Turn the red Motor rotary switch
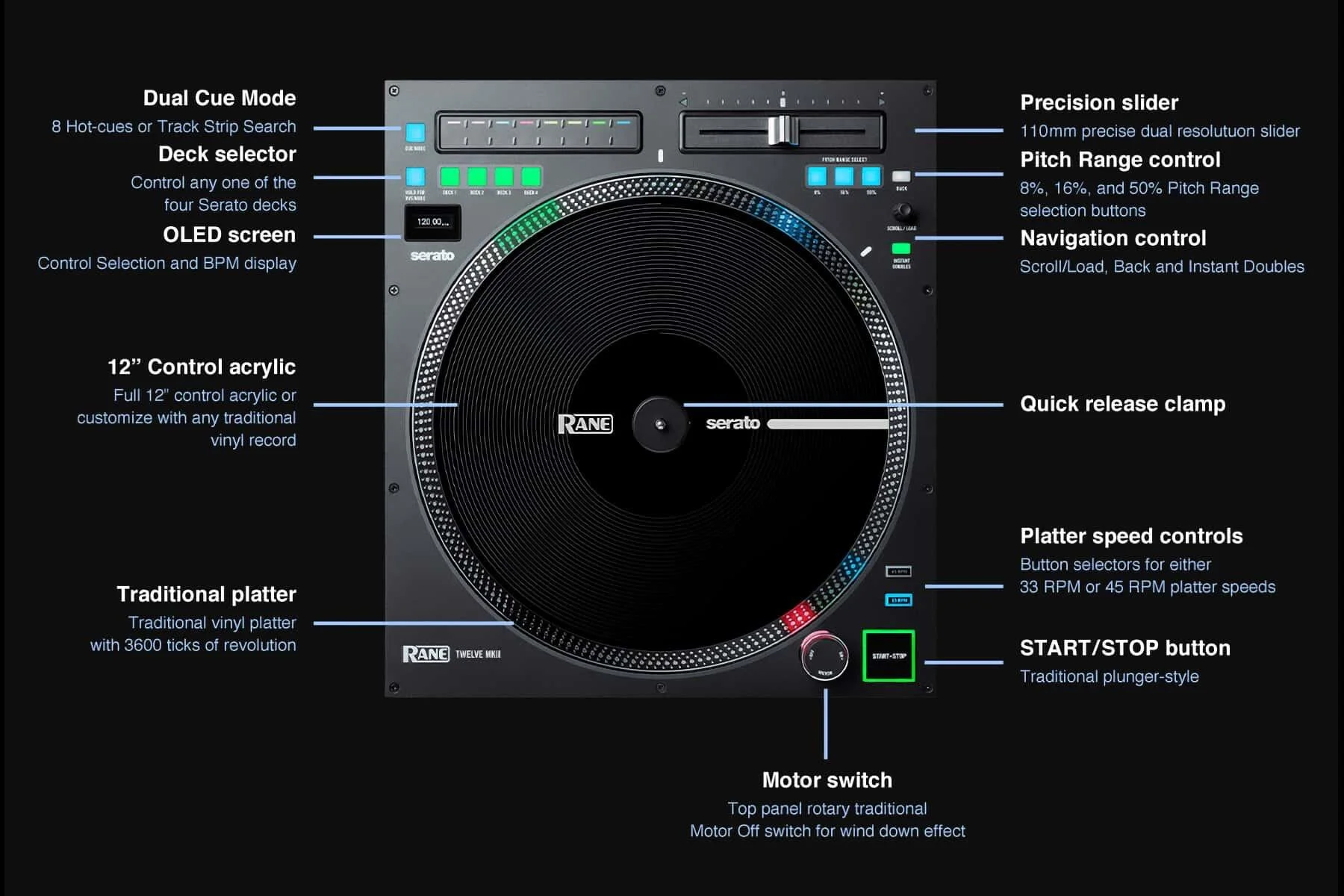 824,656
